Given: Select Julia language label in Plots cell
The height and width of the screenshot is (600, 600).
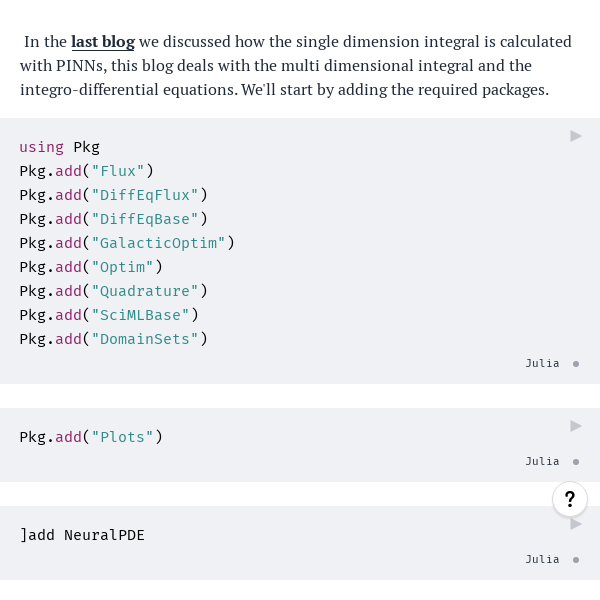Looking at the screenshot, I should [x=542, y=461].
